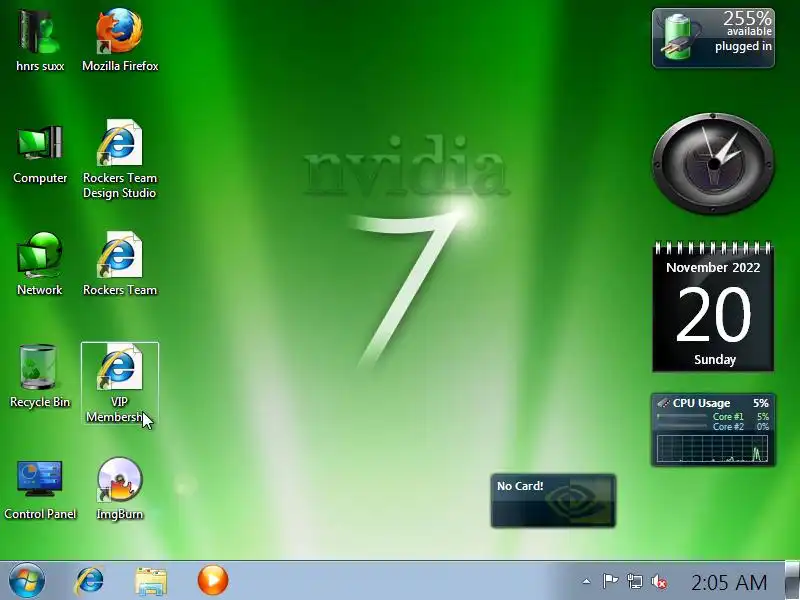Show hidden tray icons arrow
800x600 pixels.
(x=587, y=581)
